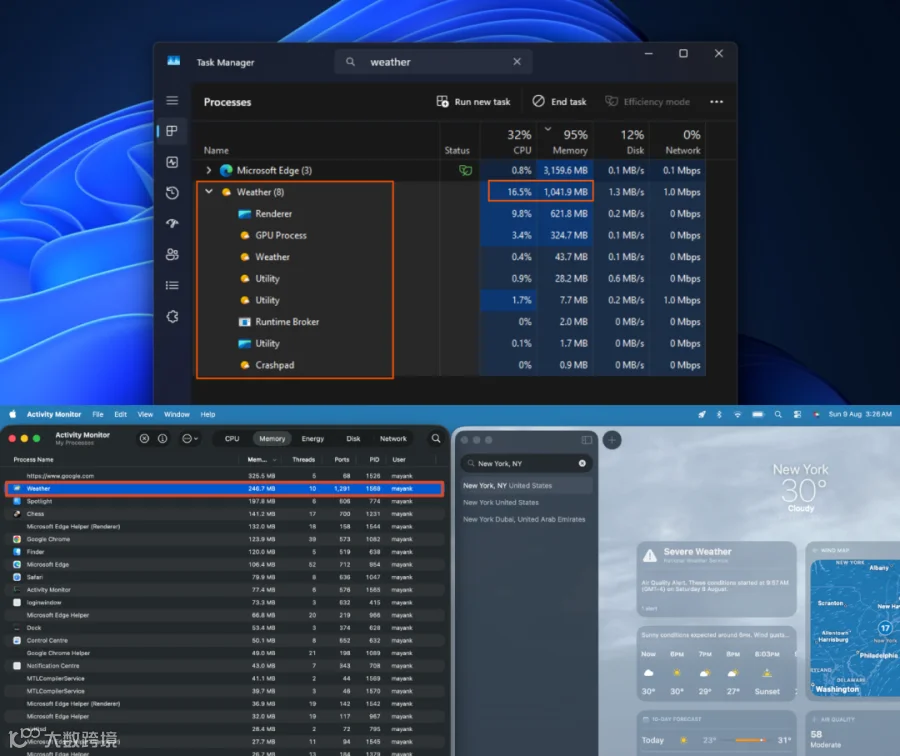The image size is (900, 756).
Task: Expand the Microsoft Edge (3) process group
Action: click(208, 170)
